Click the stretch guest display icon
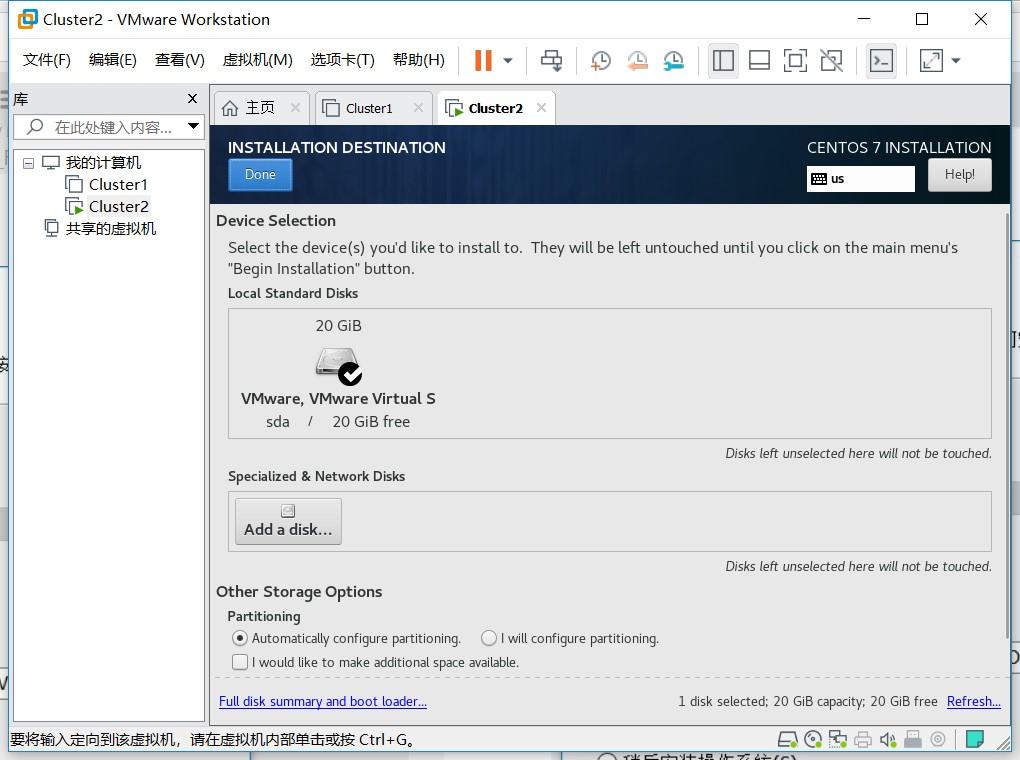This screenshot has width=1020, height=760. [932, 61]
